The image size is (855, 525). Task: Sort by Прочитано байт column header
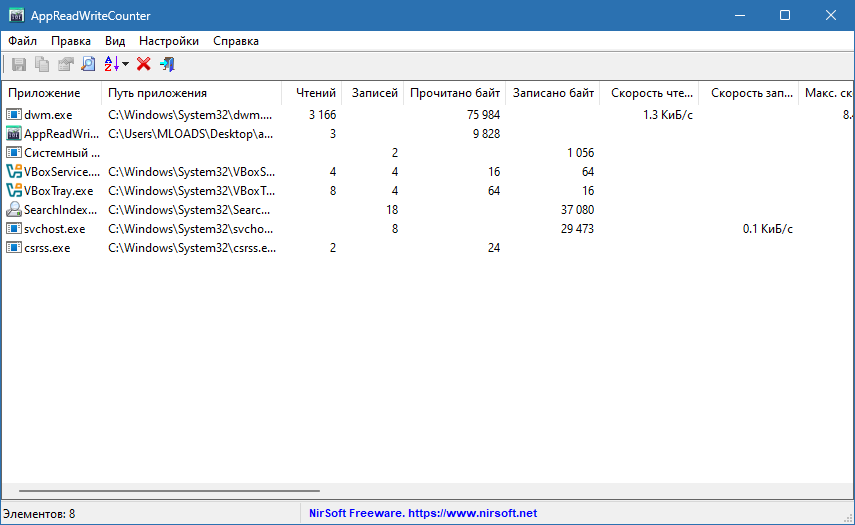pos(454,93)
